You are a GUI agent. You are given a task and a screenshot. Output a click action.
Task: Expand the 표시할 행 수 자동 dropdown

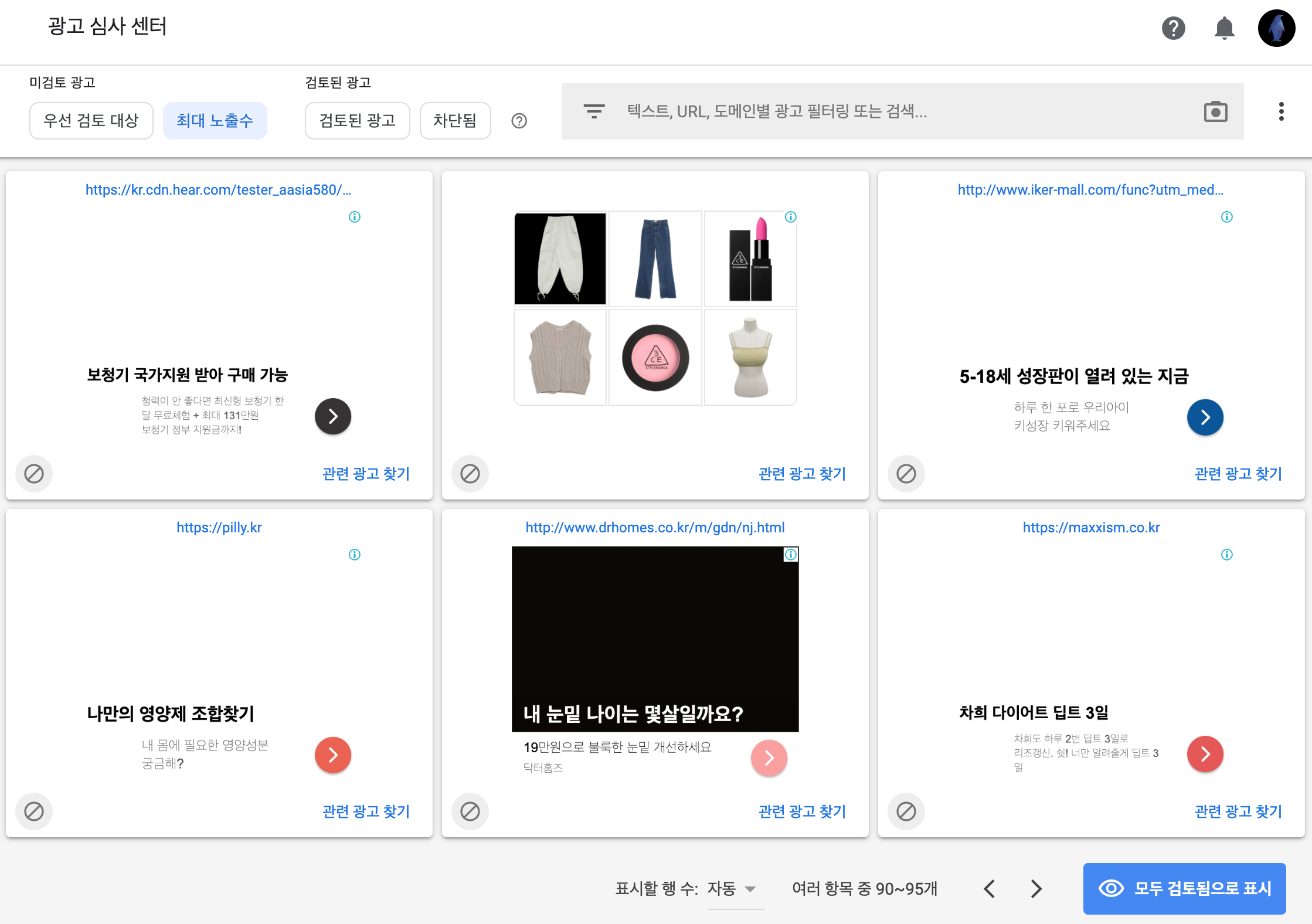pos(732,889)
